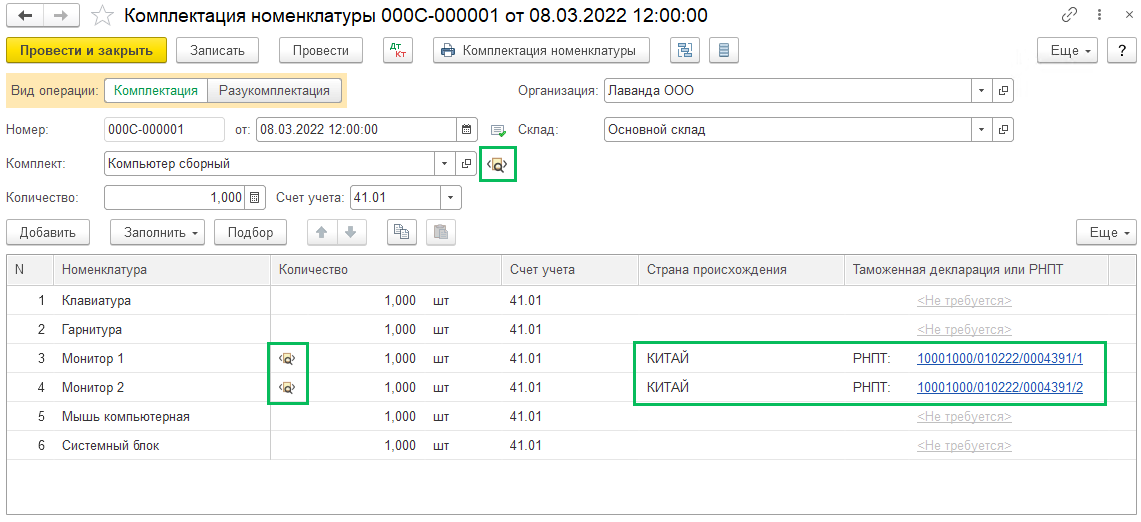Viewport: 1141px width, 522px height.
Task: Select the Мышь компьютерная row
Action: click(569, 416)
